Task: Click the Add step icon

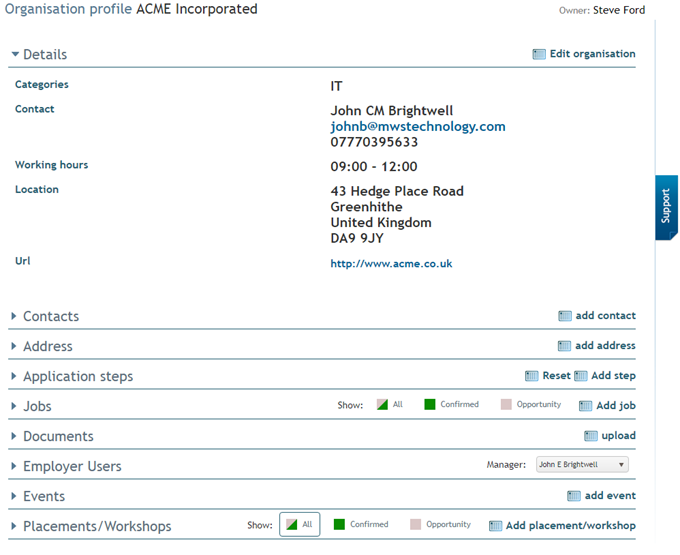Action: click(581, 376)
